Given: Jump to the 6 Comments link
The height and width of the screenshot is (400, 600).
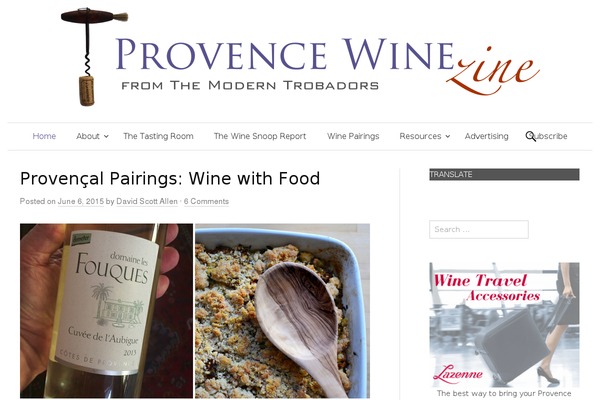Looking at the screenshot, I should [x=206, y=201].
